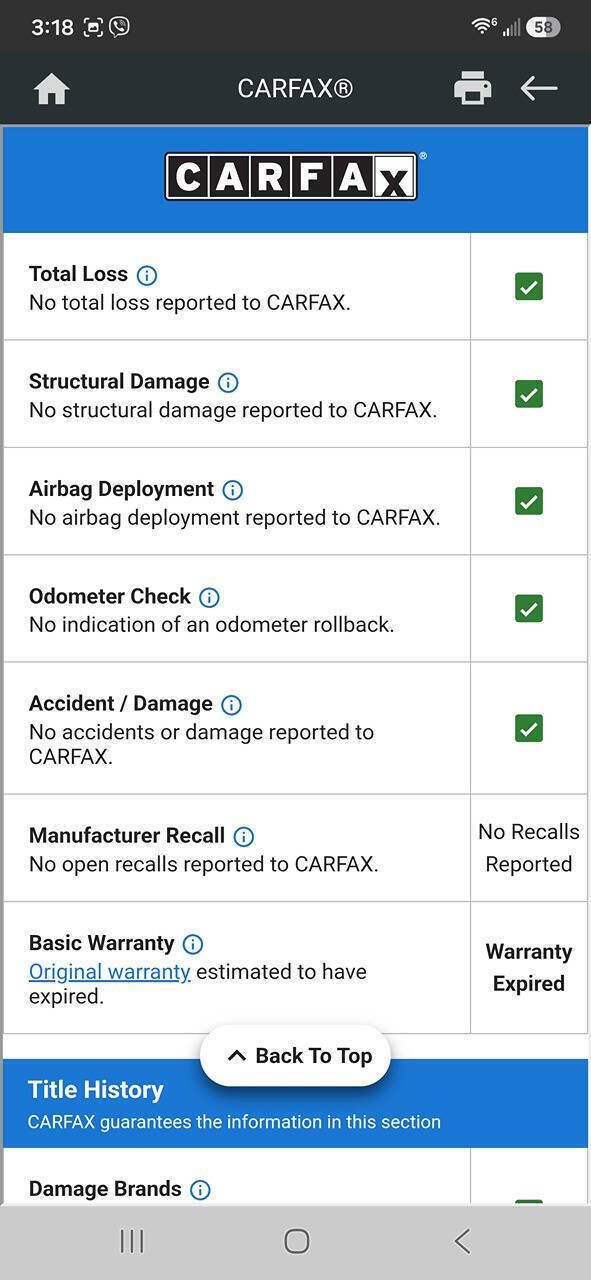
Task: Tap info icon next to Airbag Deployment
Action: coord(232,490)
